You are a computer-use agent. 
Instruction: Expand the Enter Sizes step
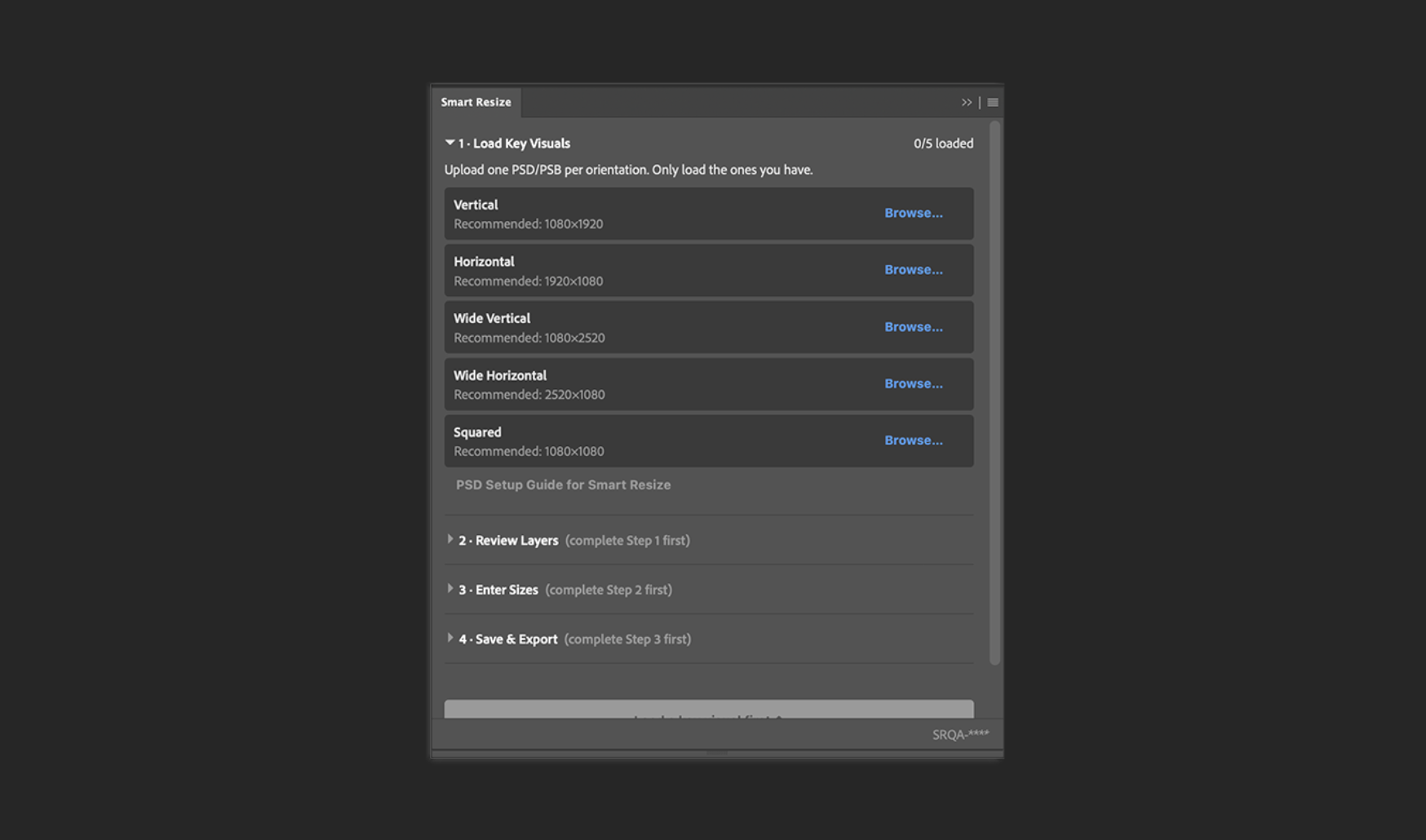click(x=449, y=589)
